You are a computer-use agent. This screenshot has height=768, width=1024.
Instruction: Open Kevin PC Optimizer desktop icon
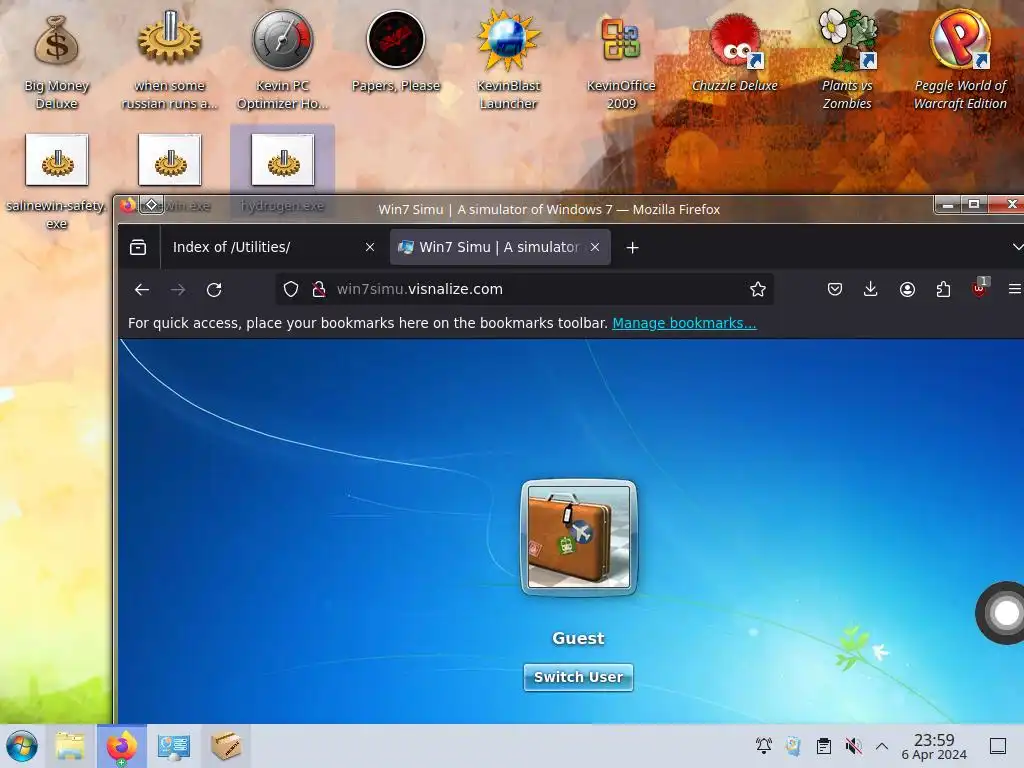tap(283, 61)
